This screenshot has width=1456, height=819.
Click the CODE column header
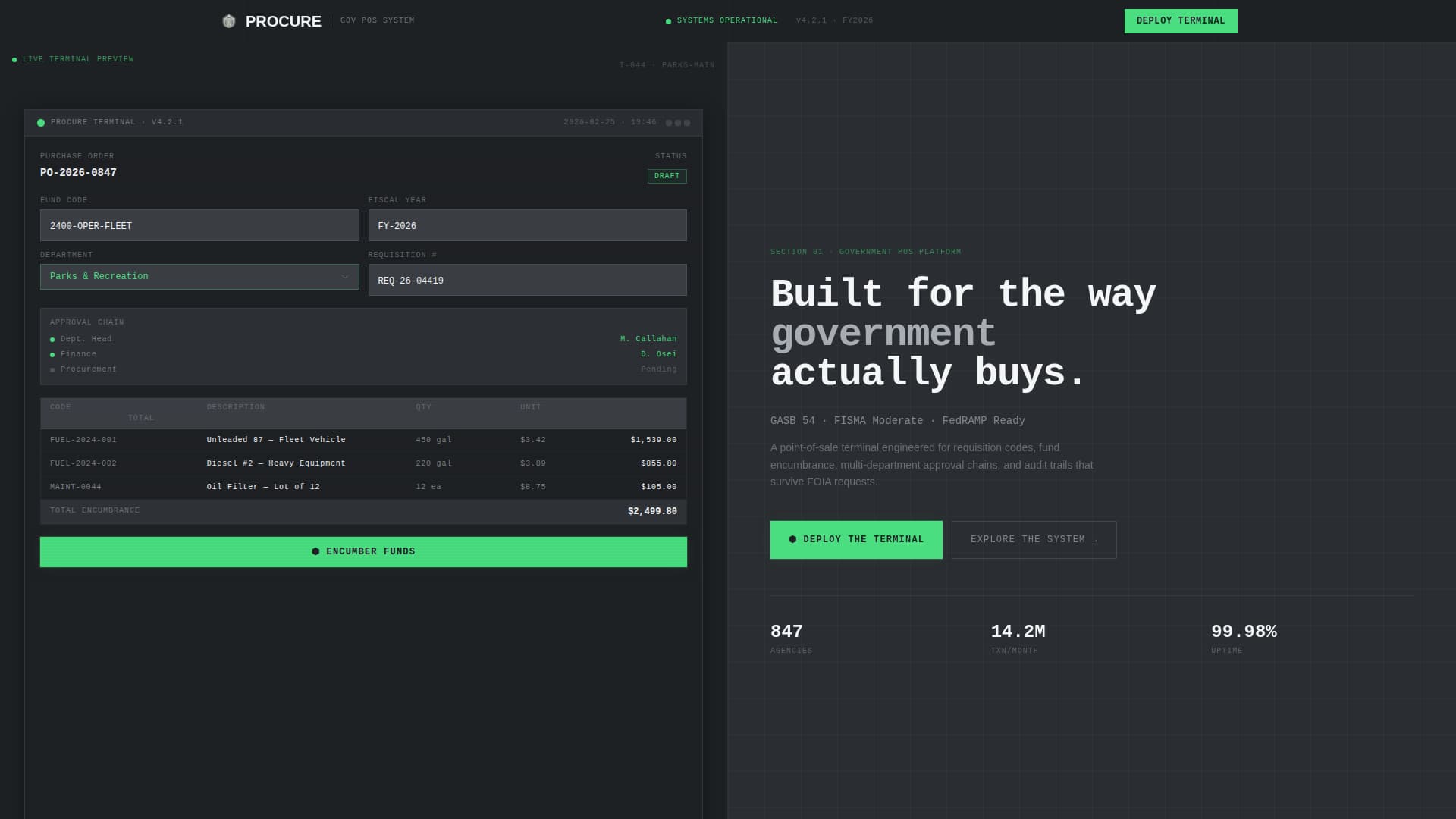[60, 407]
